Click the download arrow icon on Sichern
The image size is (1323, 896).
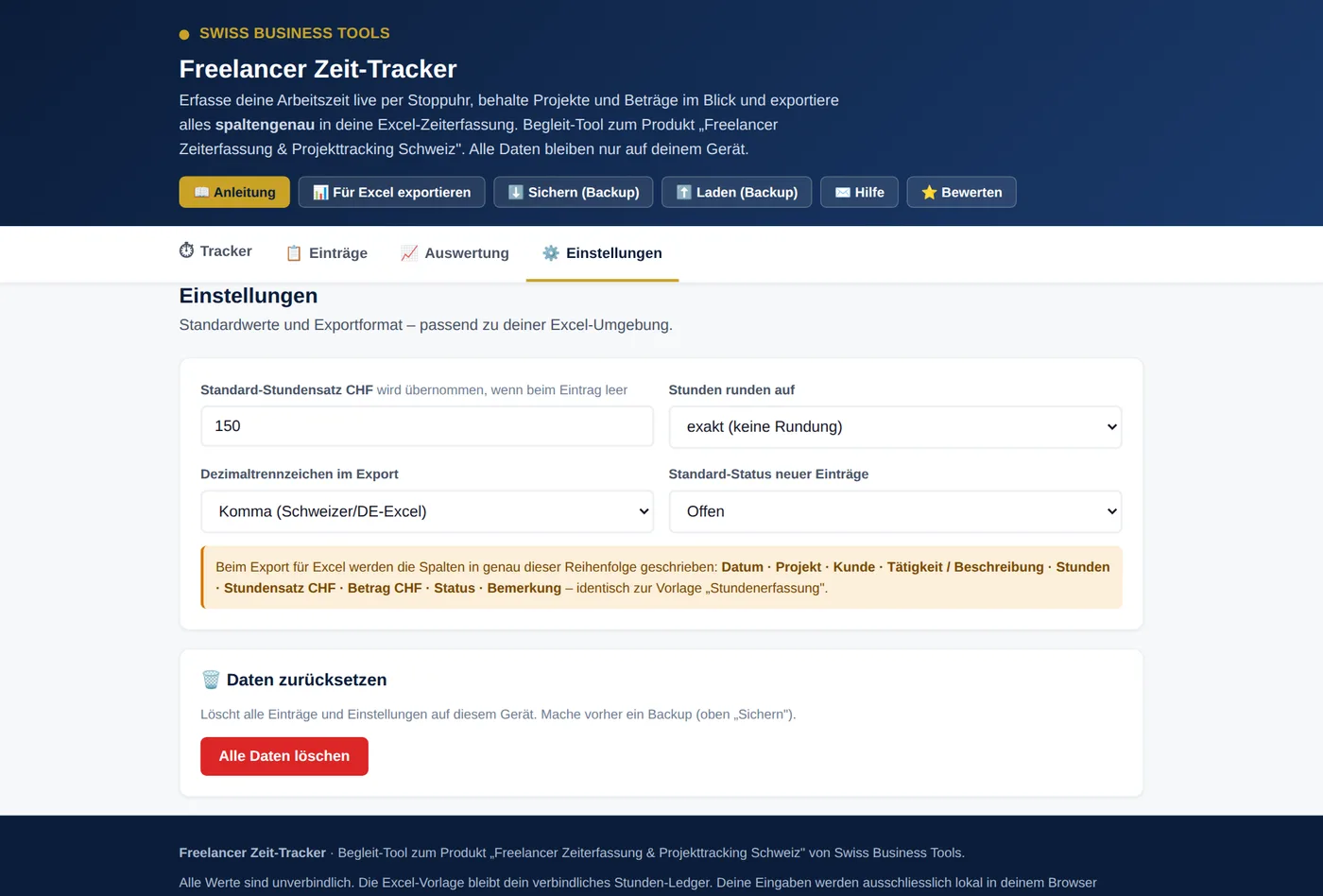click(516, 192)
